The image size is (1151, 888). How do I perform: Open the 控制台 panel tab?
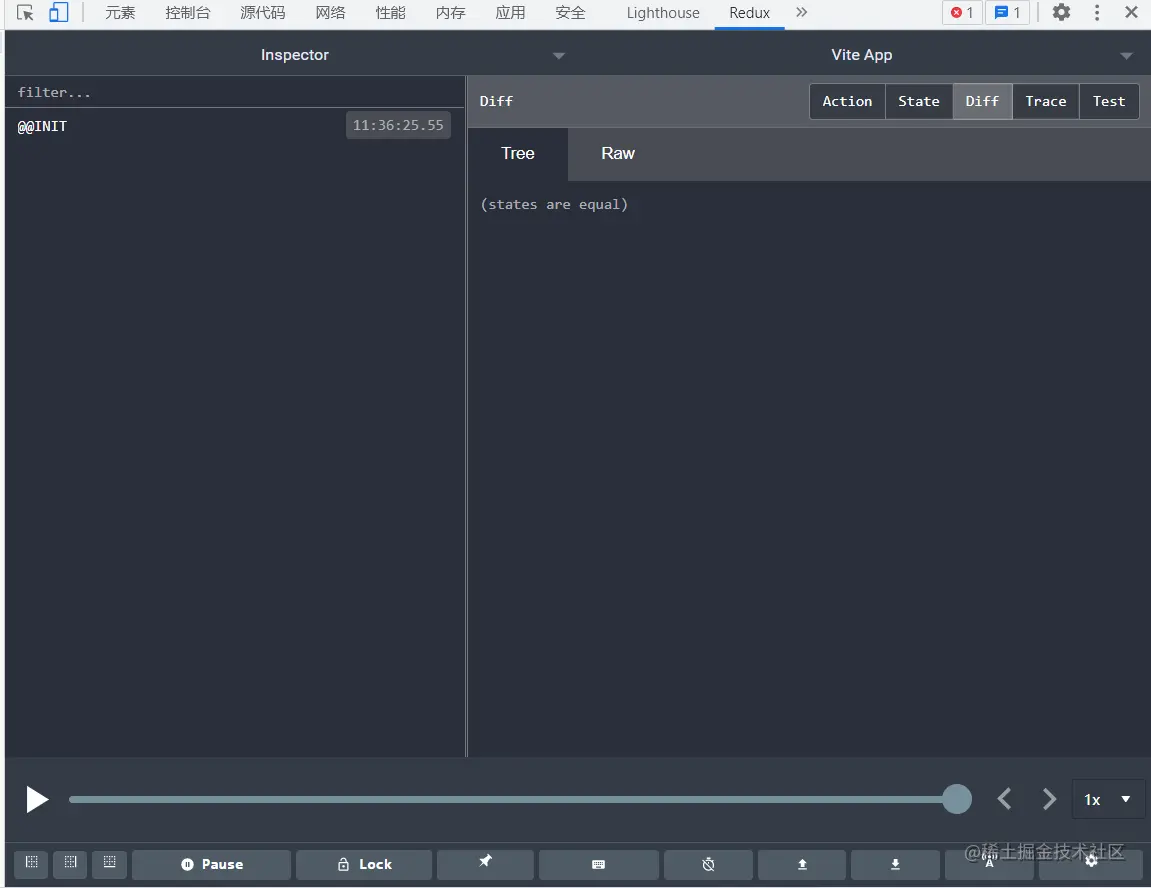click(x=187, y=13)
